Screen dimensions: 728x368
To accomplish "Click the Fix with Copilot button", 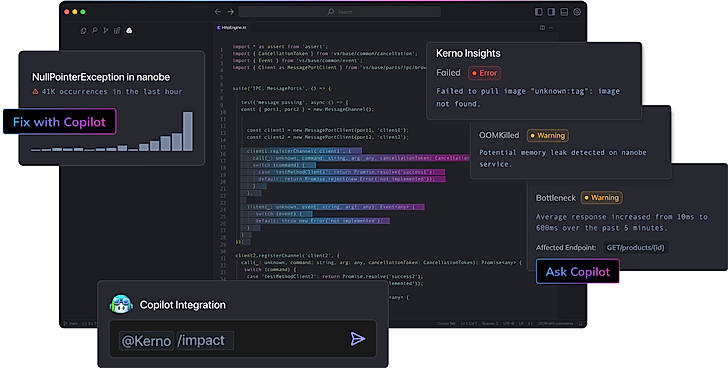I will tap(59, 122).
